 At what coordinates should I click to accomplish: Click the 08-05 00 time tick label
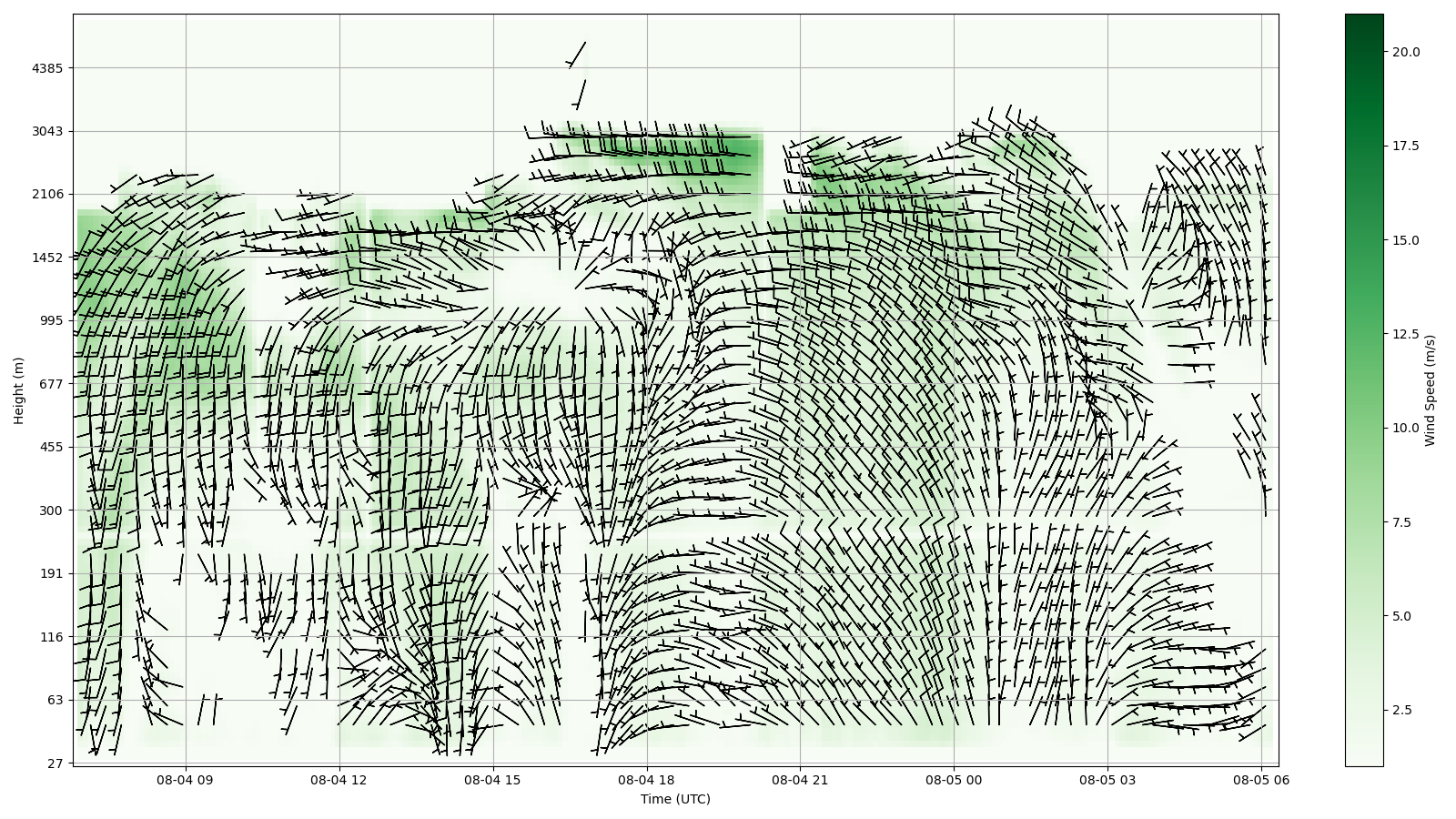click(954, 779)
